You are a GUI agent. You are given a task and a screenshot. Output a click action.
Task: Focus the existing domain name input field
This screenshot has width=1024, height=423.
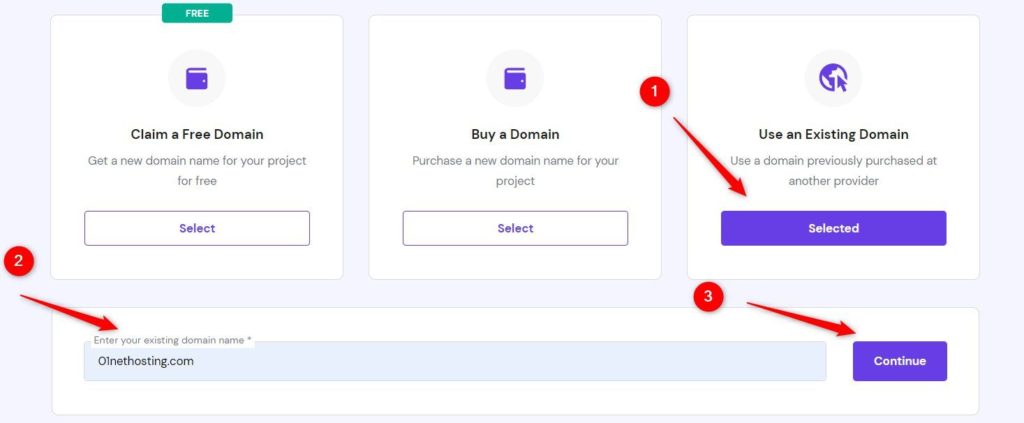(x=455, y=362)
